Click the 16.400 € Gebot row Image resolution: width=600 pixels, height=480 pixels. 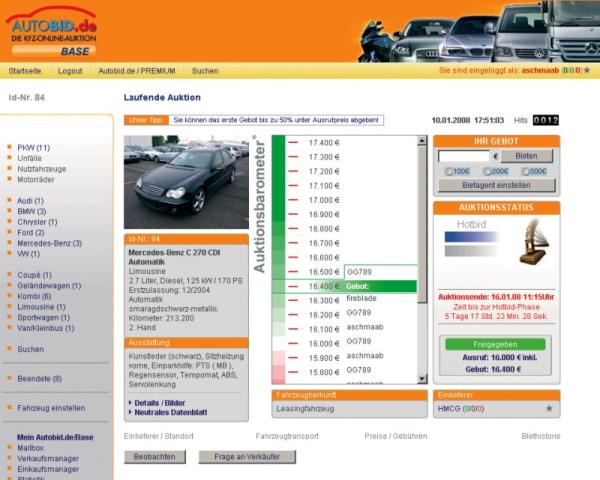click(x=344, y=286)
